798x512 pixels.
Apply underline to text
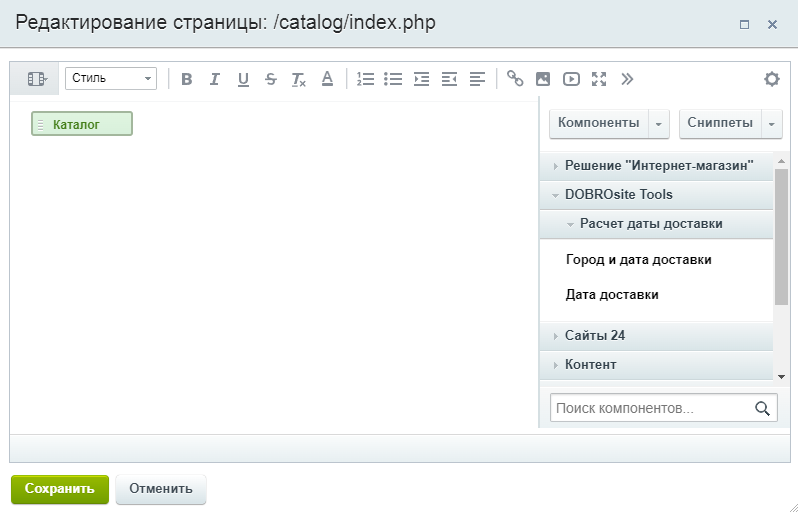click(242, 79)
